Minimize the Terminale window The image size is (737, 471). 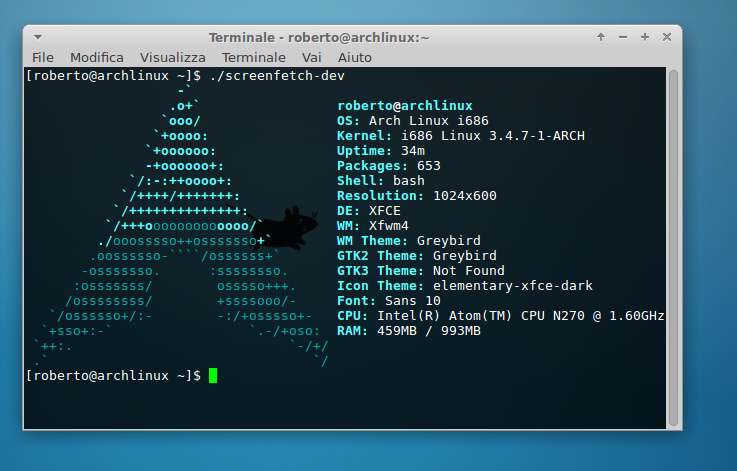pos(623,37)
